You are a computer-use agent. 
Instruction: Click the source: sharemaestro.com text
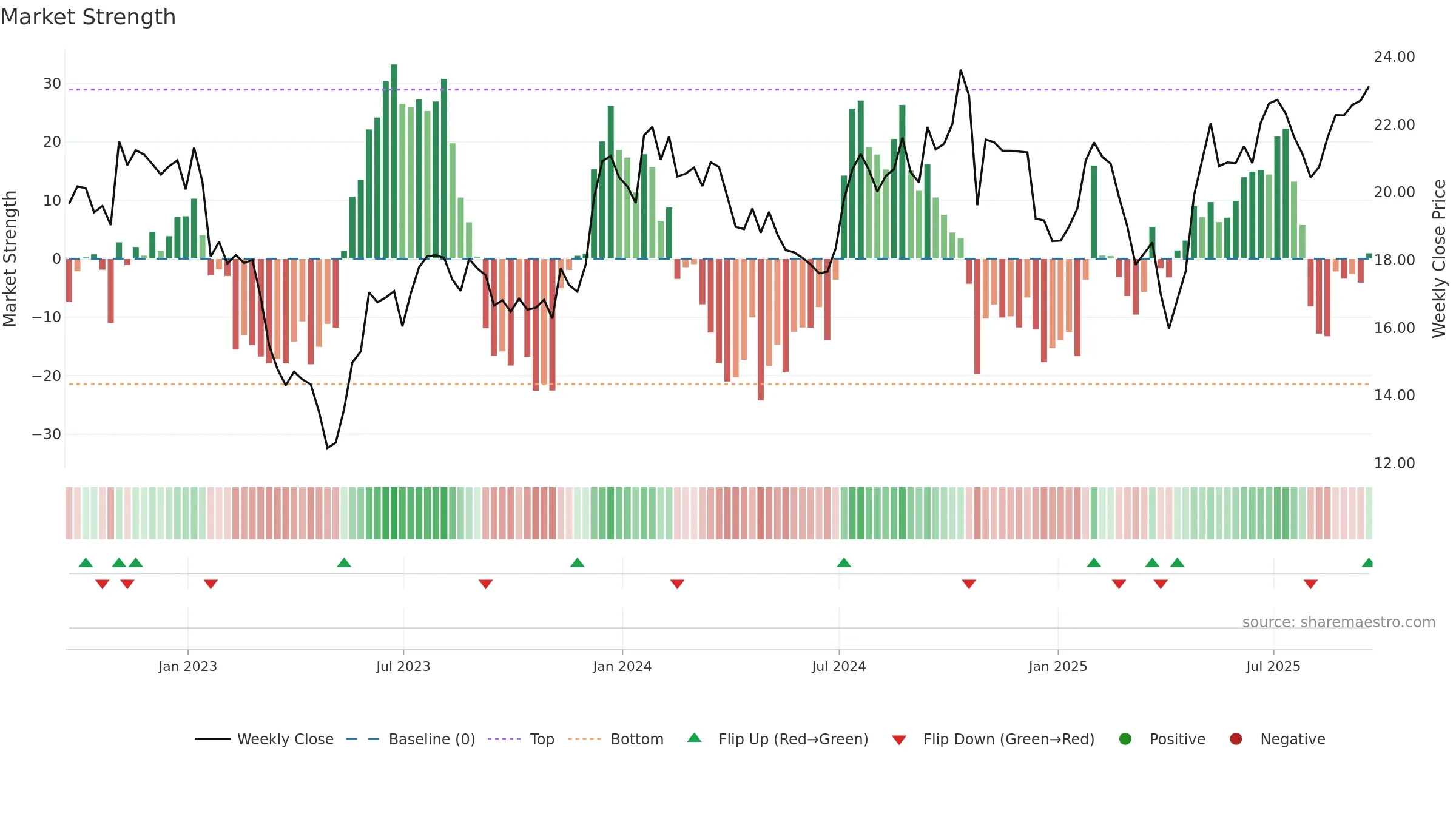click(1339, 622)
